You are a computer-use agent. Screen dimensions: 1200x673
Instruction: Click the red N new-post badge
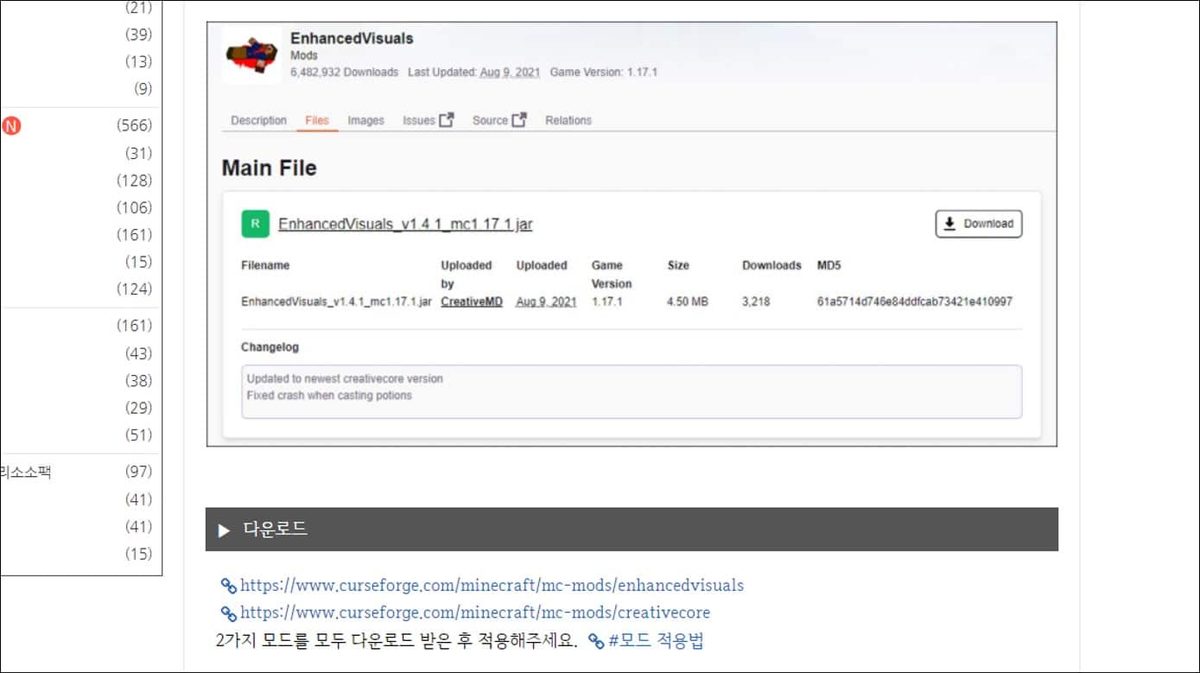(11, 126)
